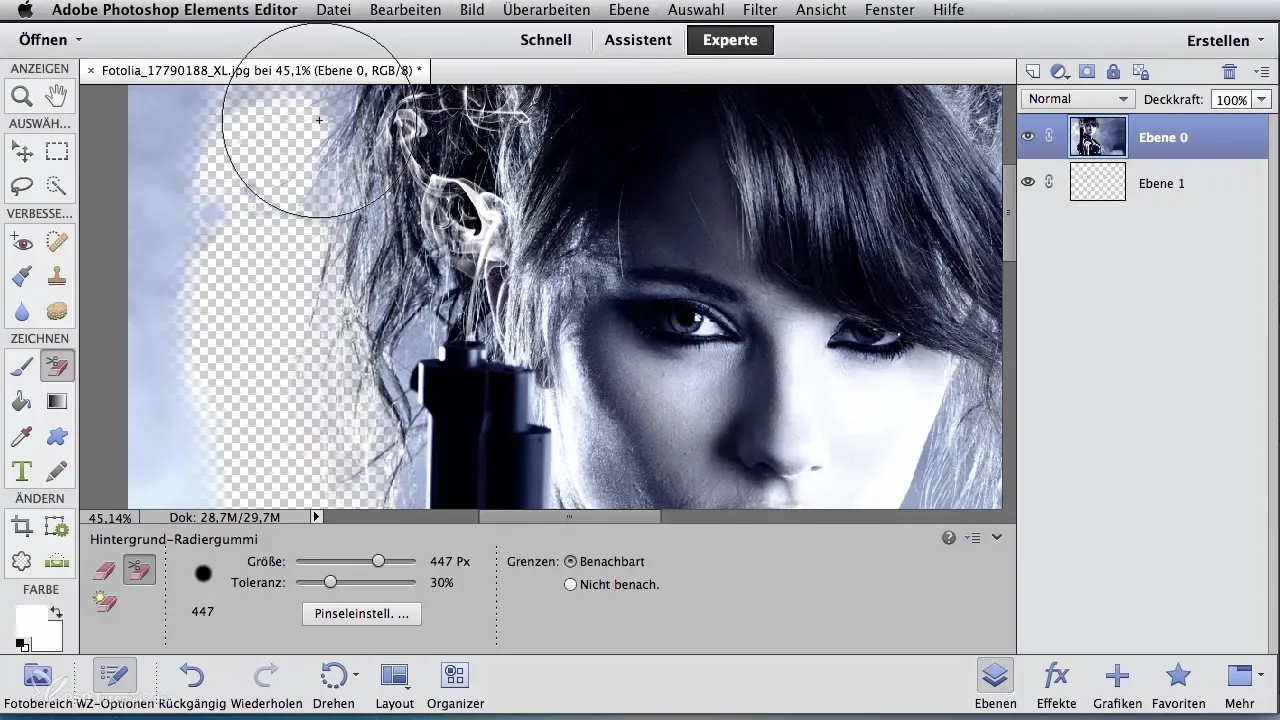Image resolution: width=1280 pixels, height=720 pixels.
Task: Reset default black and white colors
Action: point(21,645)
